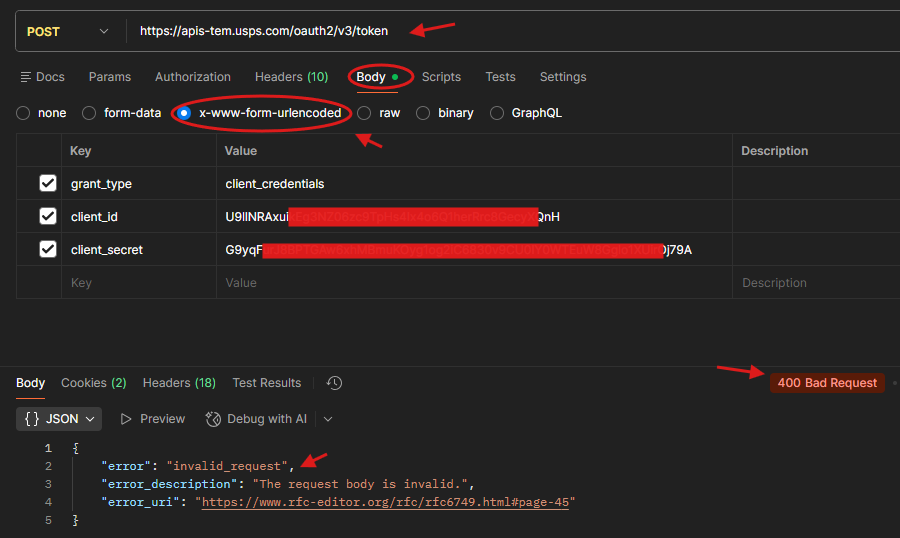900x538 pixels.
Task: Uncheck the client_id row checkbox
Action: coord(48,216)
